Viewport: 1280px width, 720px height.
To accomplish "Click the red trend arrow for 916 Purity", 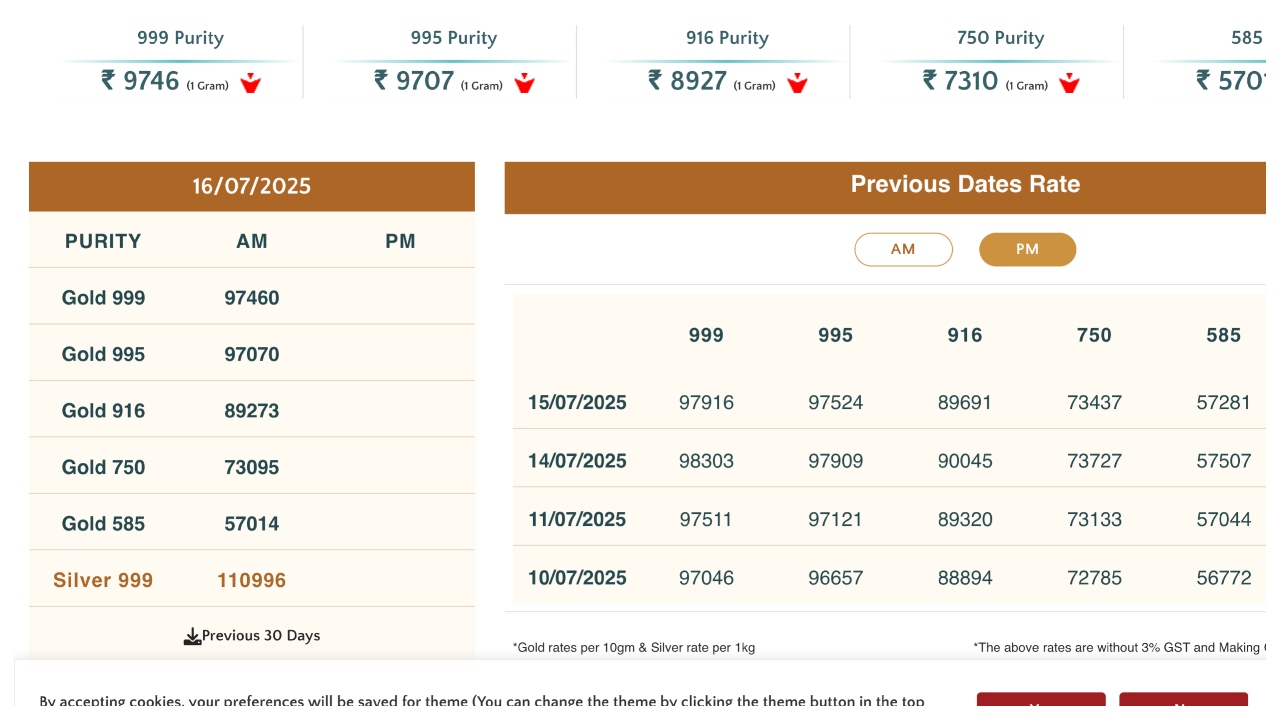I will (797, 83).
